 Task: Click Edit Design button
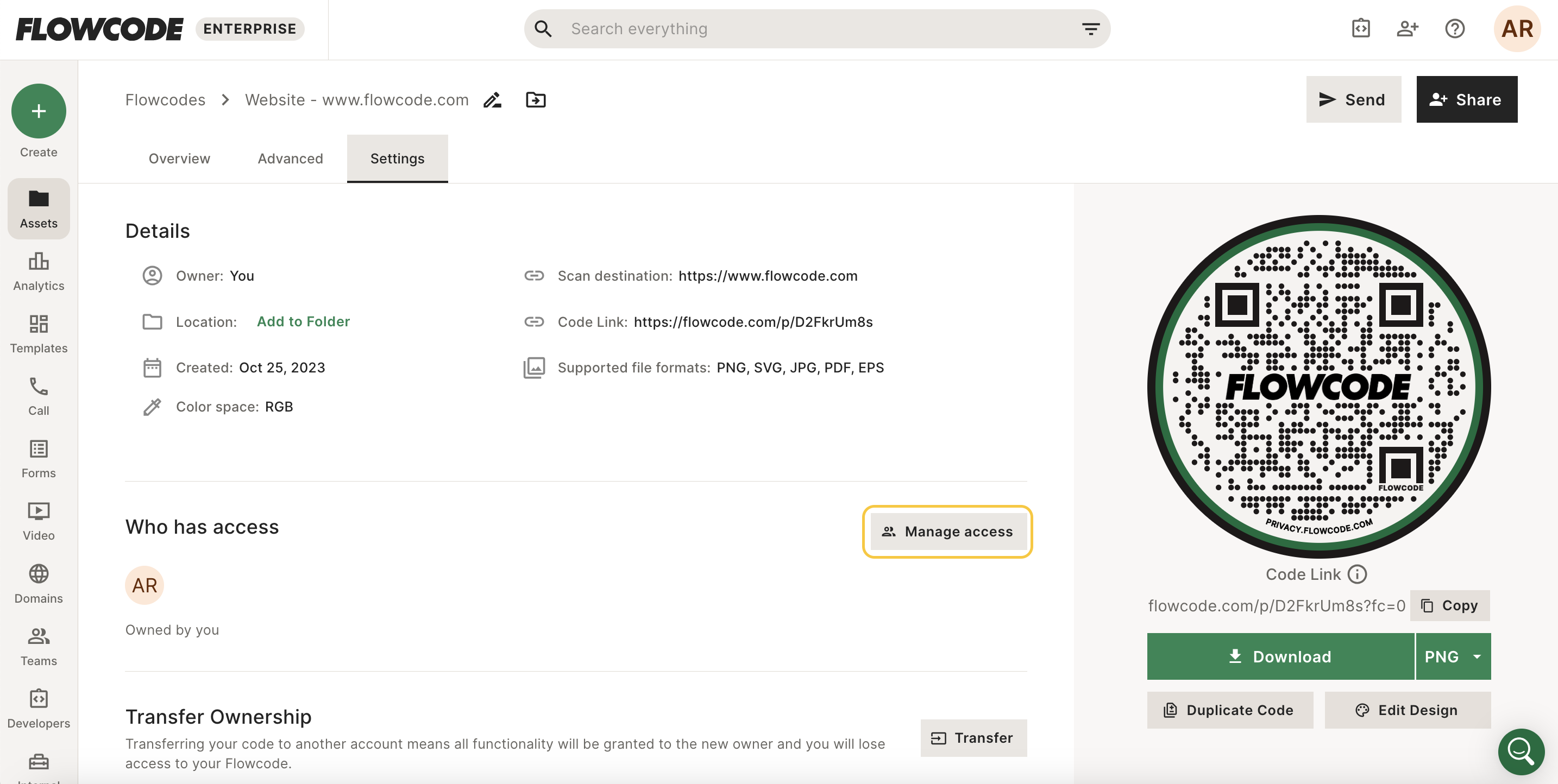pyautogui.click(x=1408, y=710)
